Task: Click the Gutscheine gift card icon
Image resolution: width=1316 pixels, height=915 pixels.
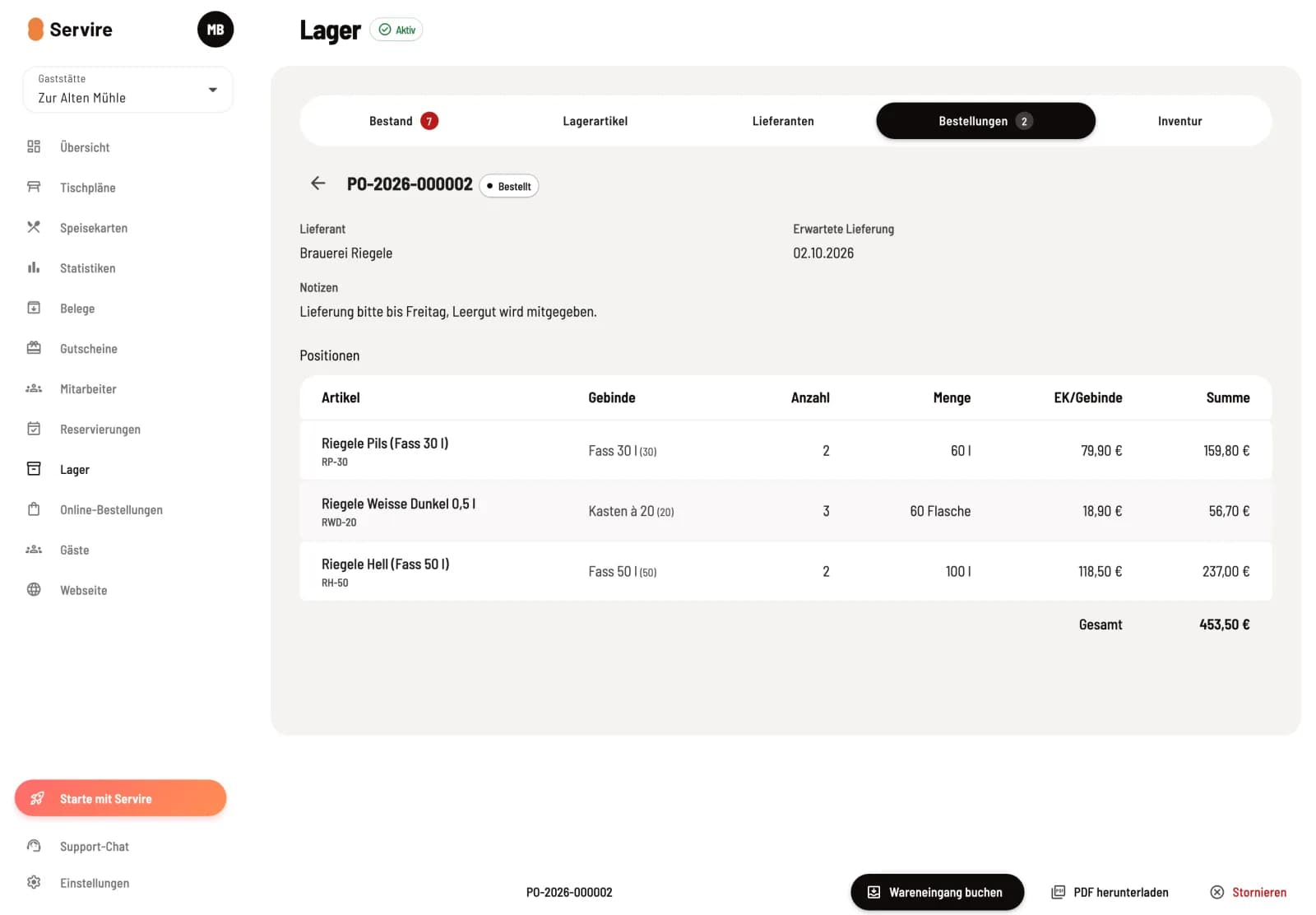Action: 34,348
